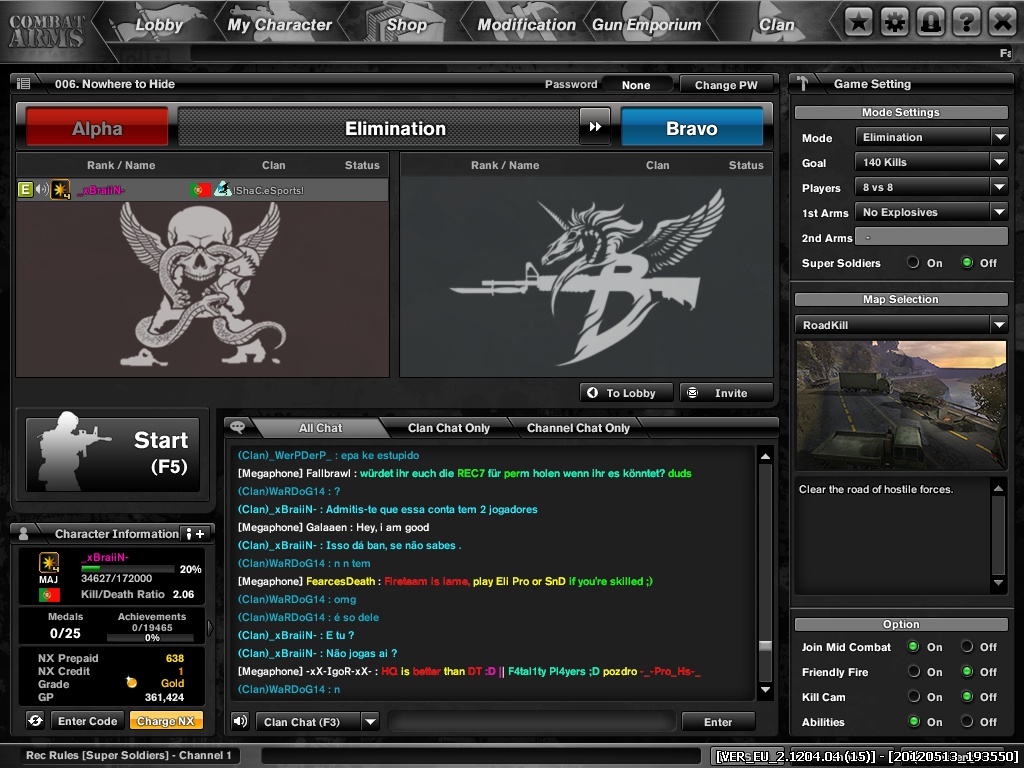Click the Enter Code button

[x=88, y=721]
